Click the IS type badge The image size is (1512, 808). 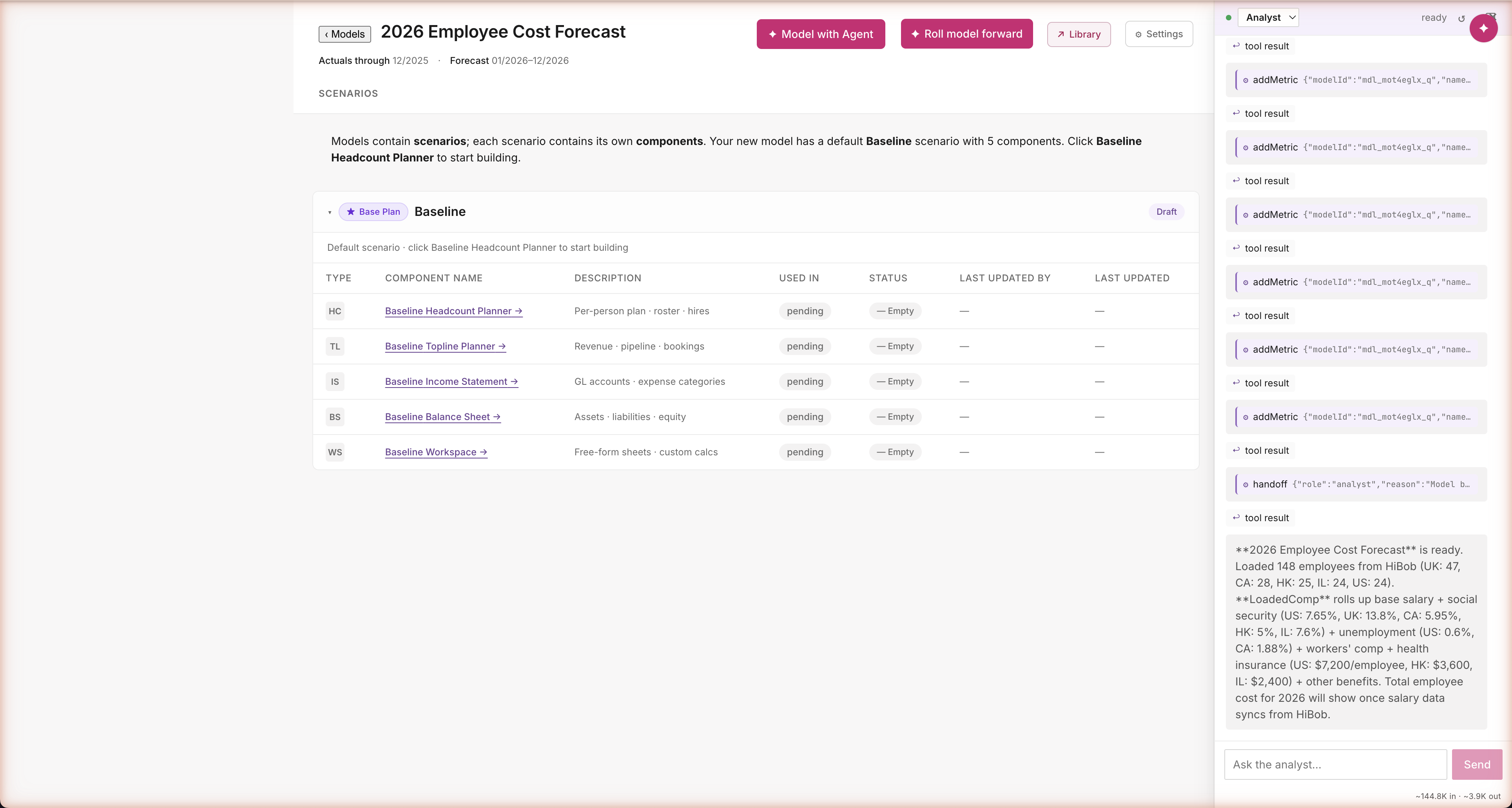[x=335, y=381]
